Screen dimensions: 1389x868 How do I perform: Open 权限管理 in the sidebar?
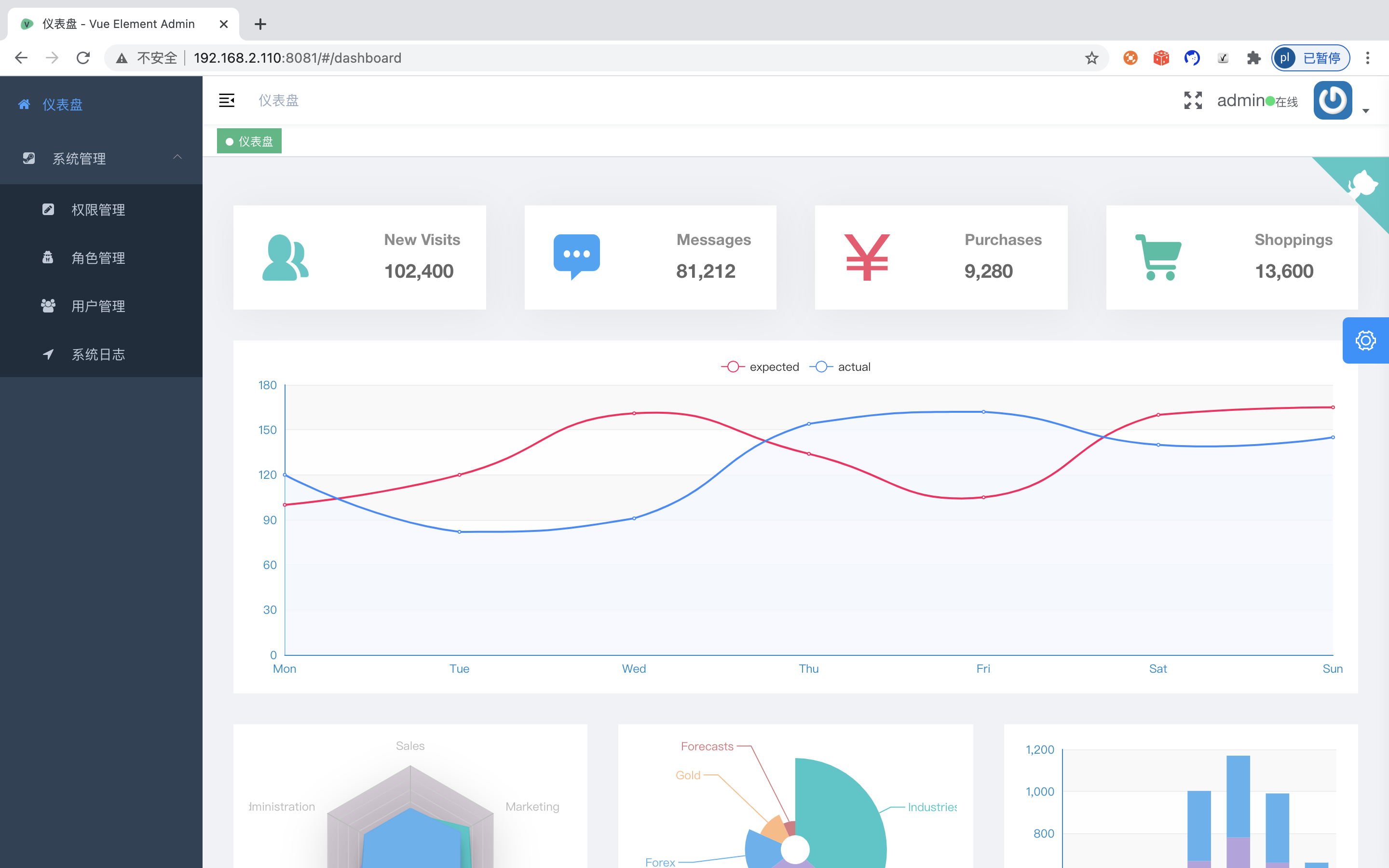98,210
